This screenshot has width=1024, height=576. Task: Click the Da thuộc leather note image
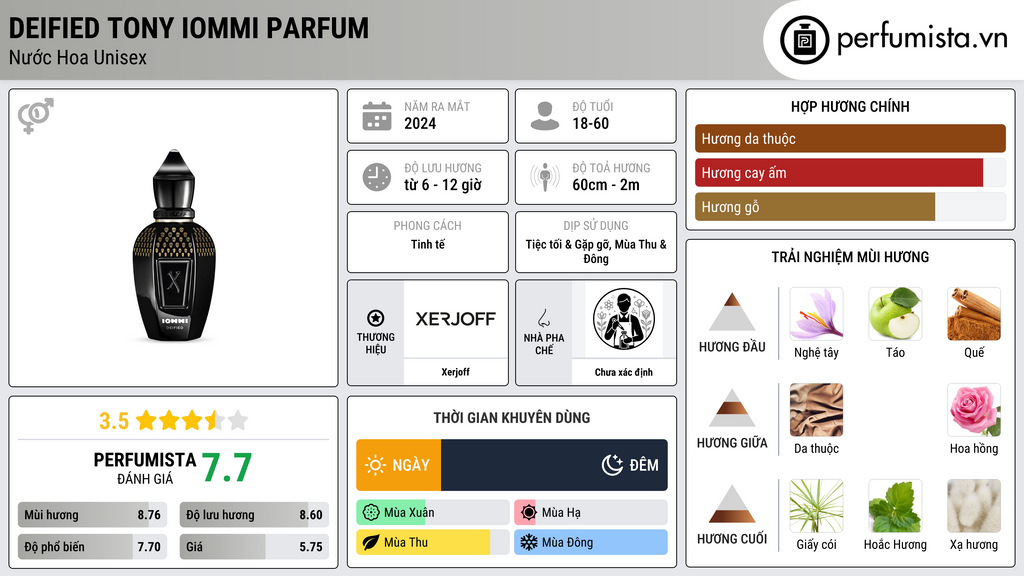pos(816,410)
